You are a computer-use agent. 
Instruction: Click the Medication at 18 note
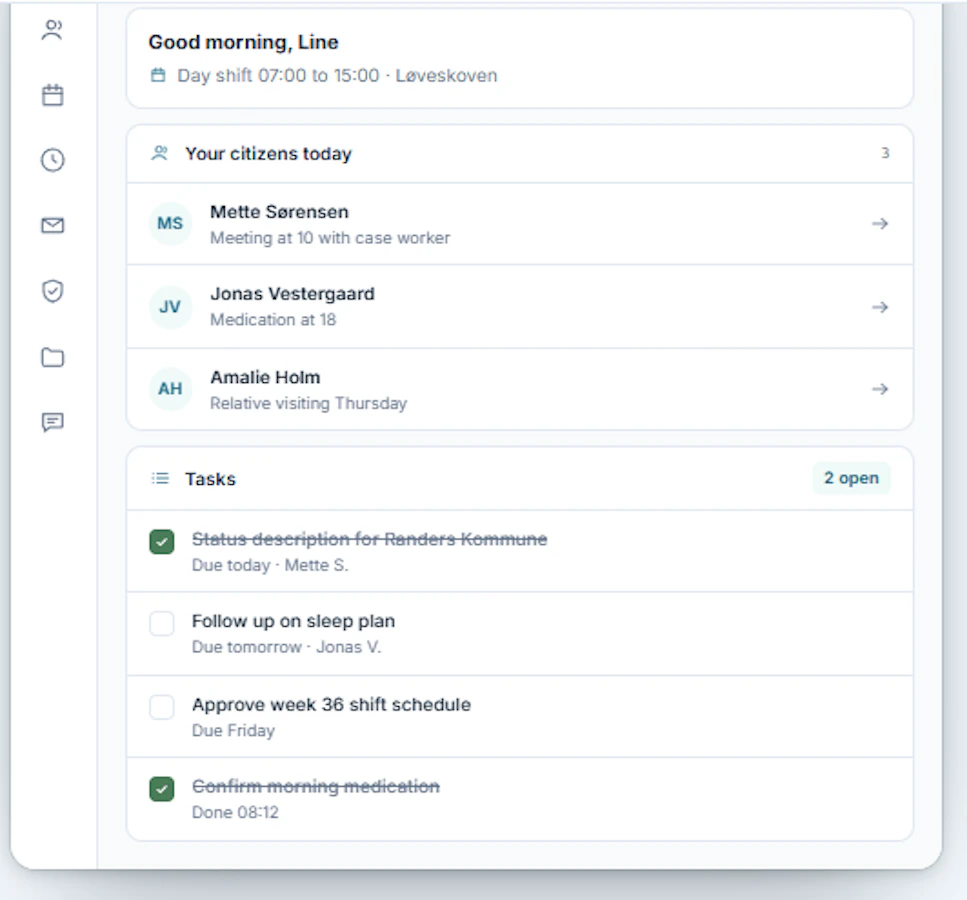click(273, 320)
